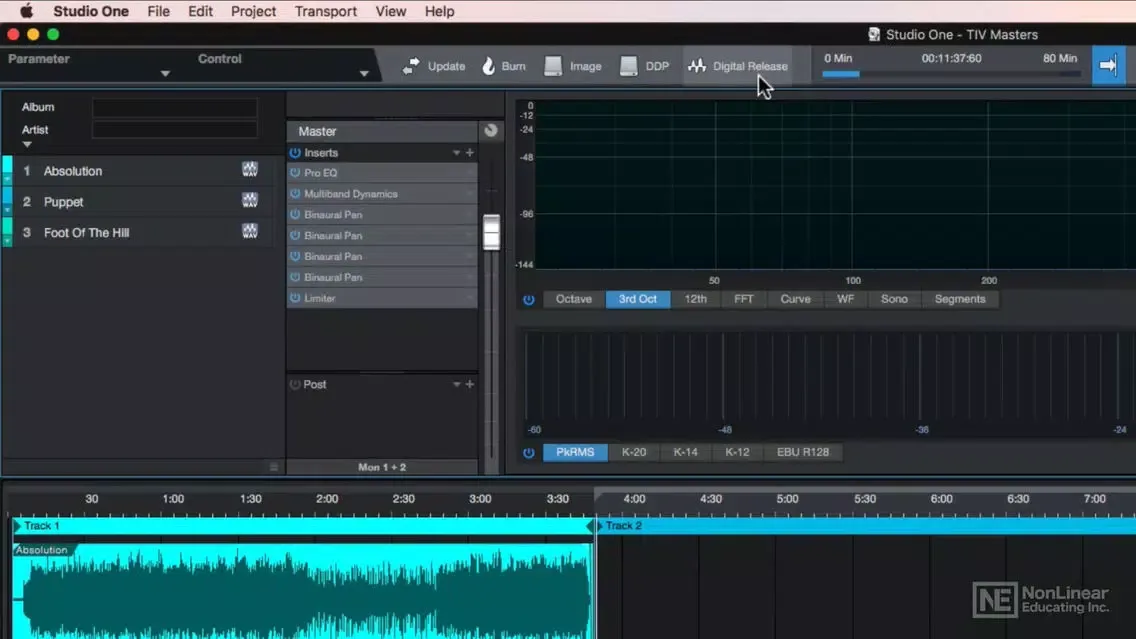
Task: Toggle the Inserts power button
Action: point(295,153)
